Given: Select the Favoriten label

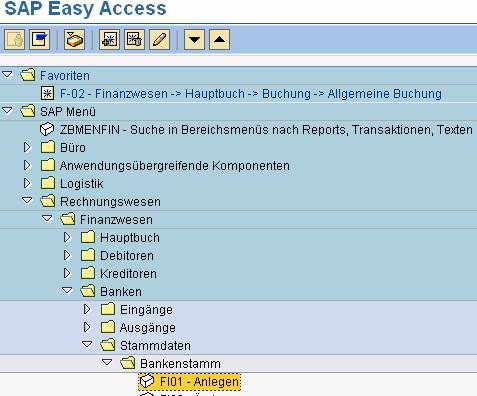Looking at the screenshot, I should point(65,76).
